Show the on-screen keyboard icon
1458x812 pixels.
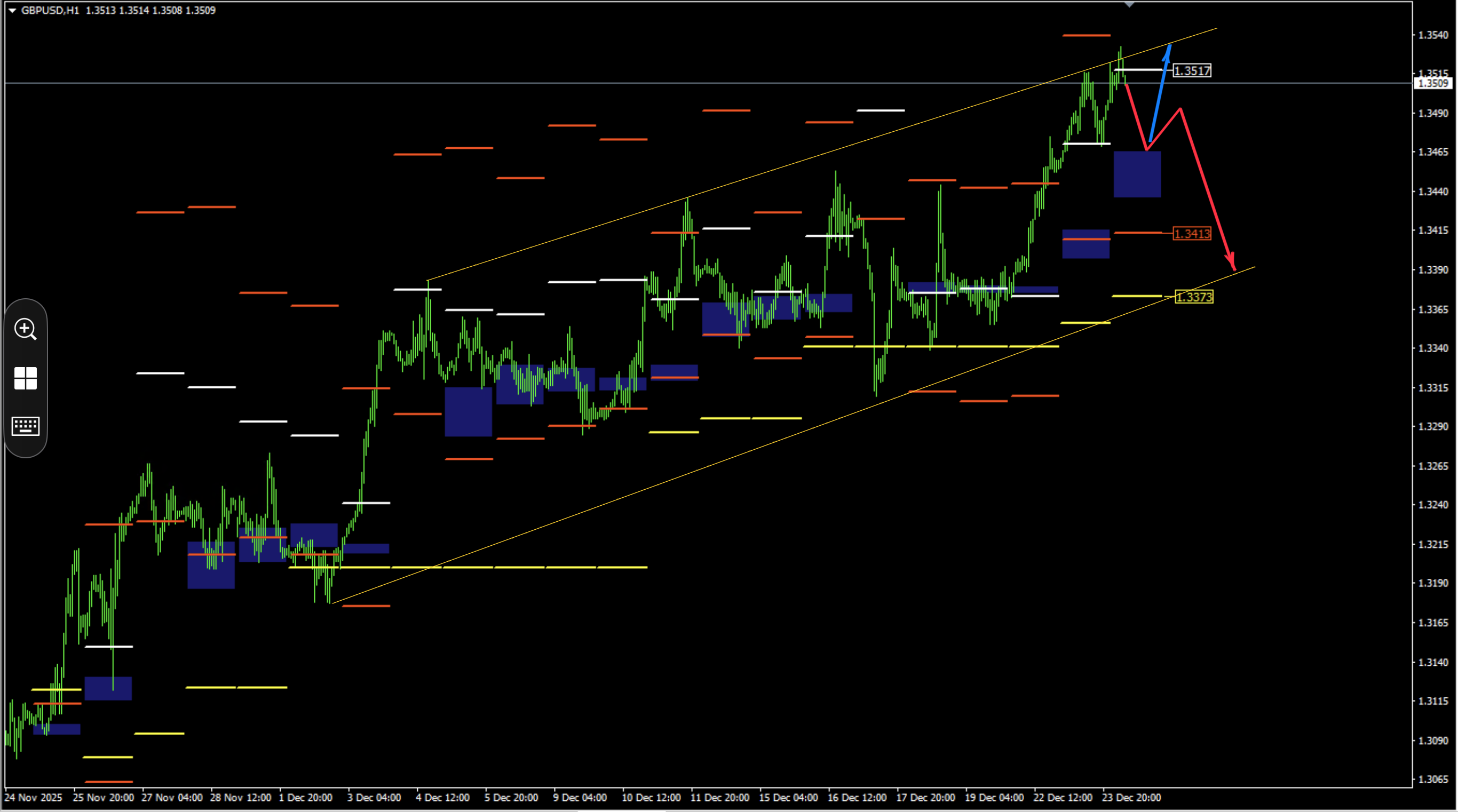point(26,426)
